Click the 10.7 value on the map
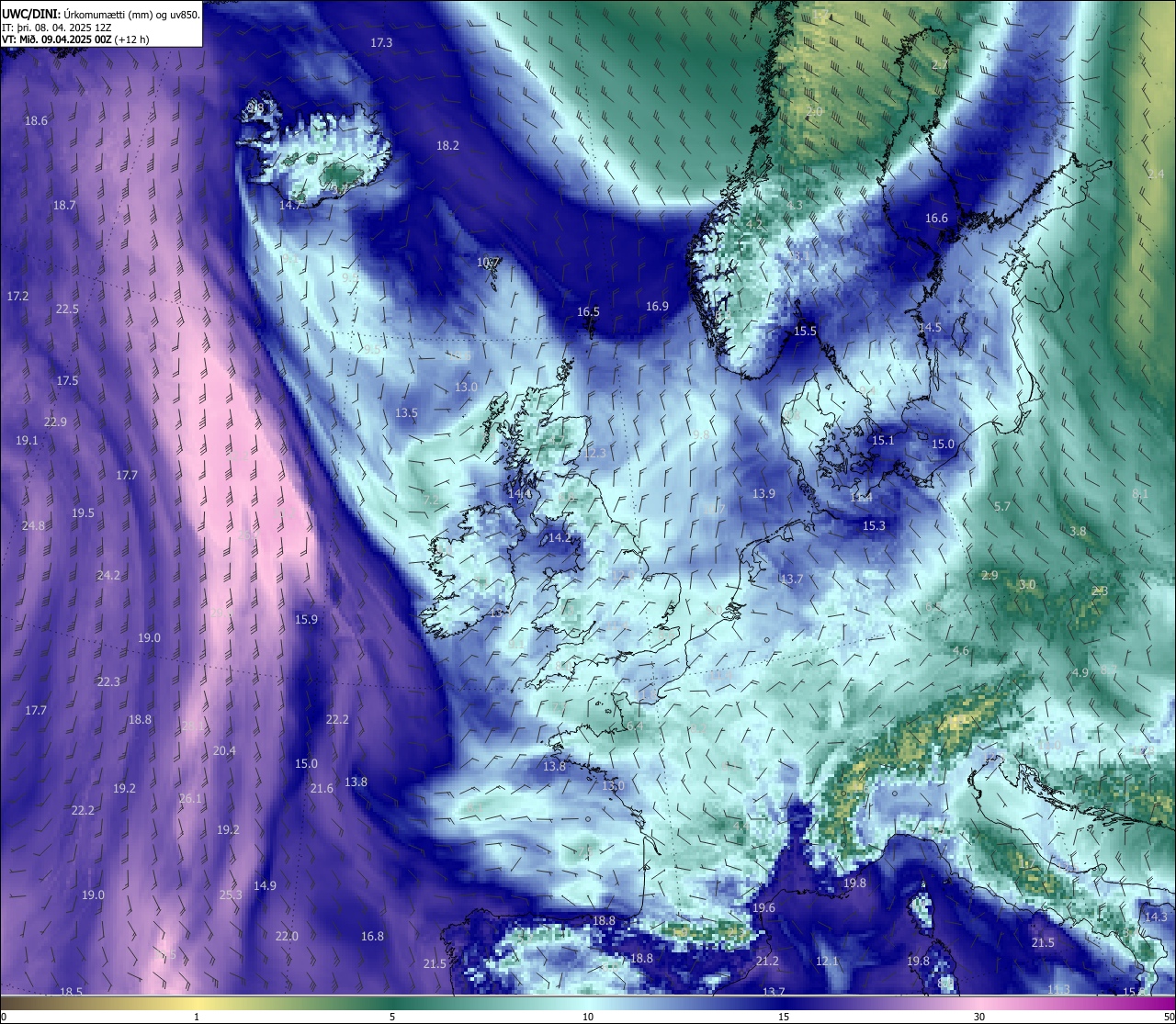Screen dimensions: 1176x1024 [x=488, y=262]
